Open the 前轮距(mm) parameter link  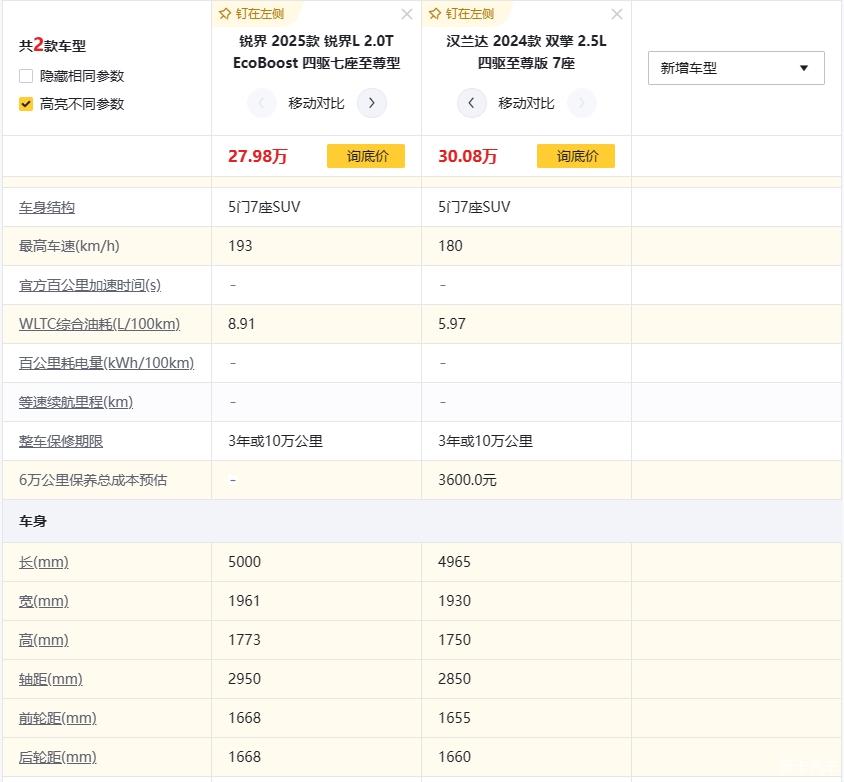(x=58, y=718)
